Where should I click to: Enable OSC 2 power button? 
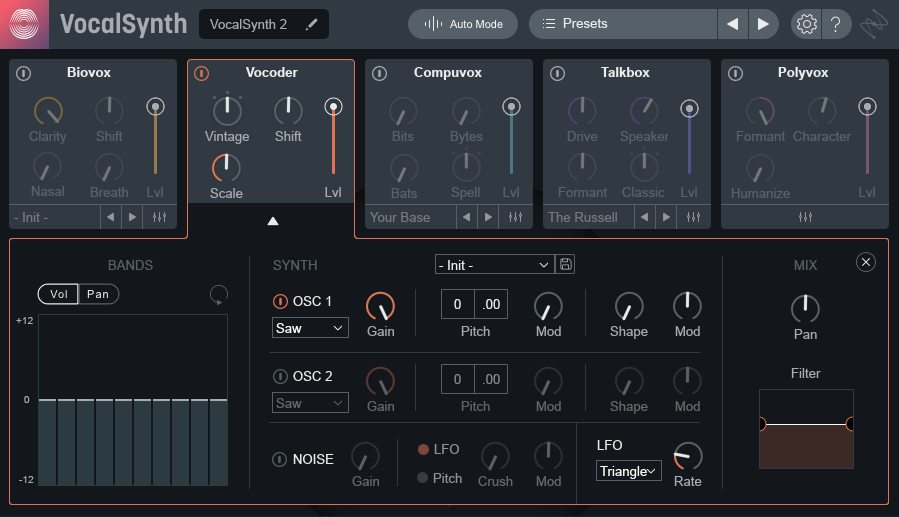point(280,377)
